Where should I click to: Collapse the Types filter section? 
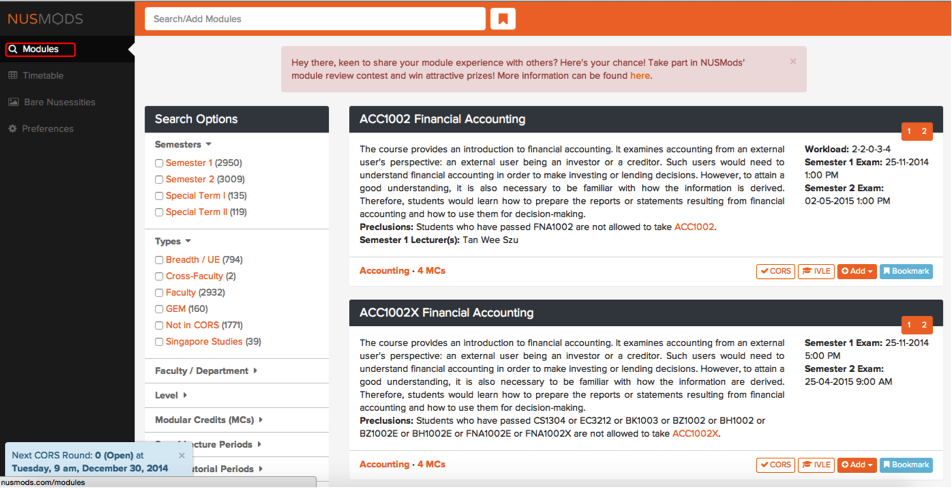[x=172, y=241]
